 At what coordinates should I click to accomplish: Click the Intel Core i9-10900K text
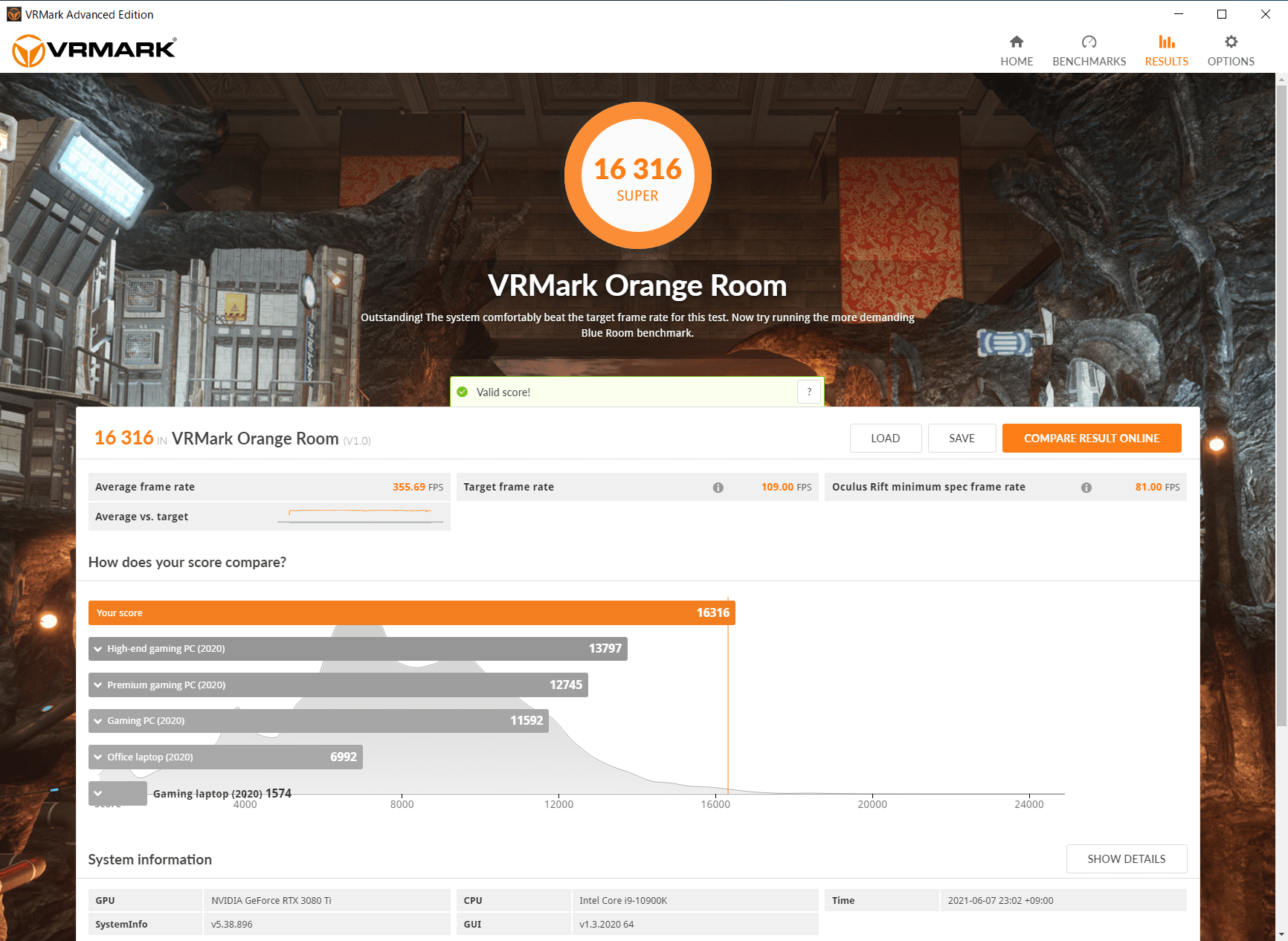coord(623,901)
